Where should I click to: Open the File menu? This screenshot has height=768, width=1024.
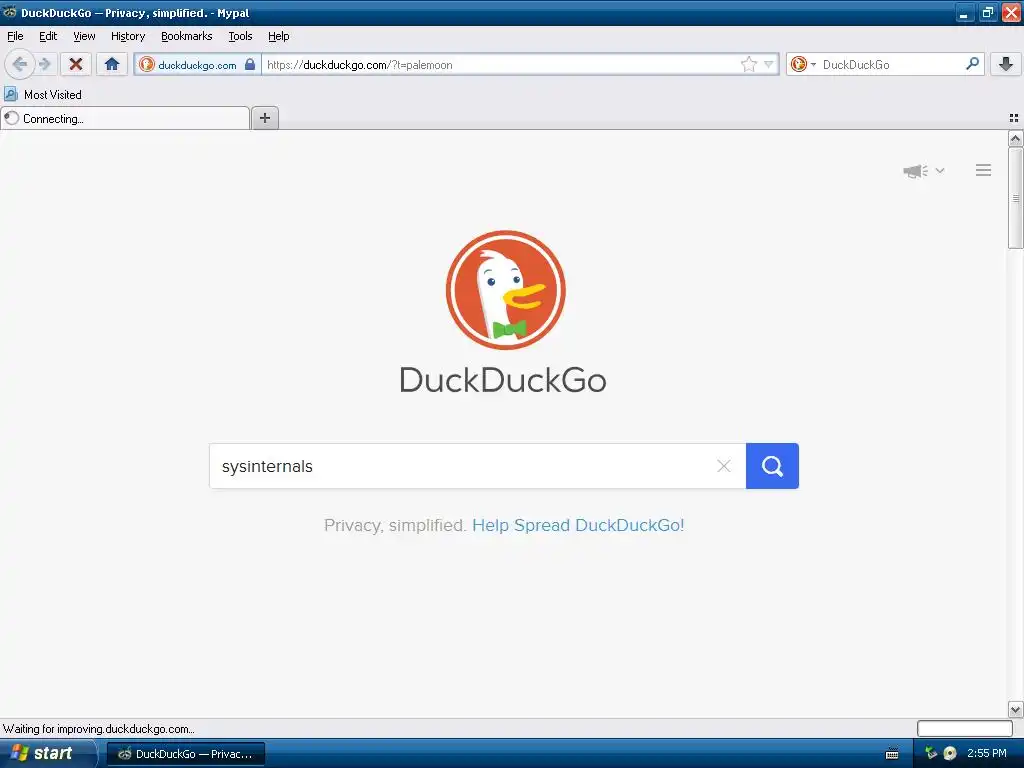[x=15, y=36]
